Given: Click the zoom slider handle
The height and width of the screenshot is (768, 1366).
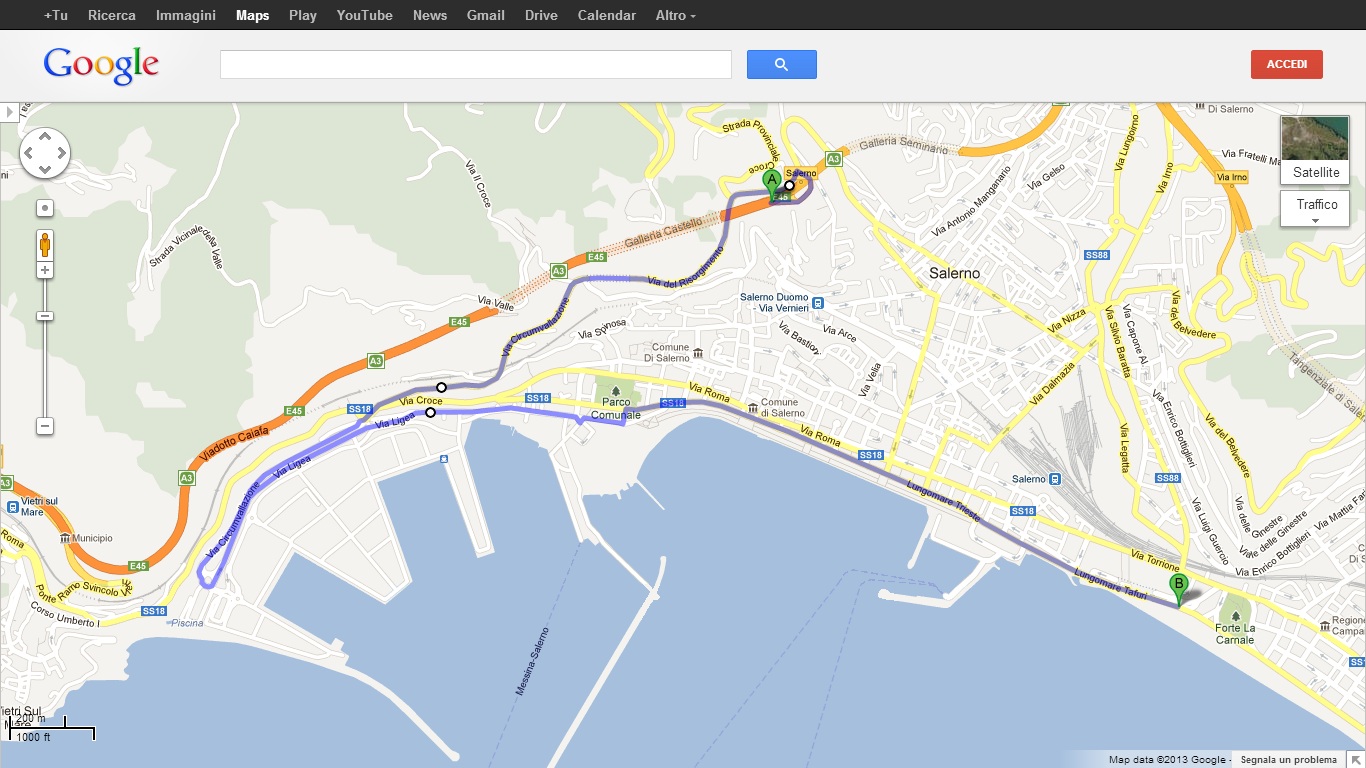Looking at the screenshot, I should coord(45,316).
